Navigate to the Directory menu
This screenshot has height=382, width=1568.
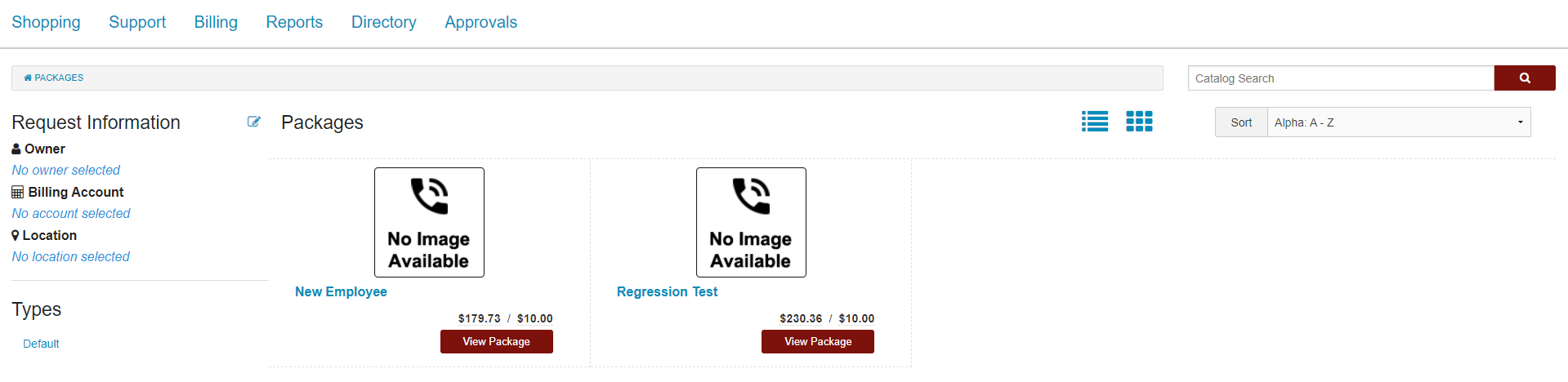[x=384, y=22]
